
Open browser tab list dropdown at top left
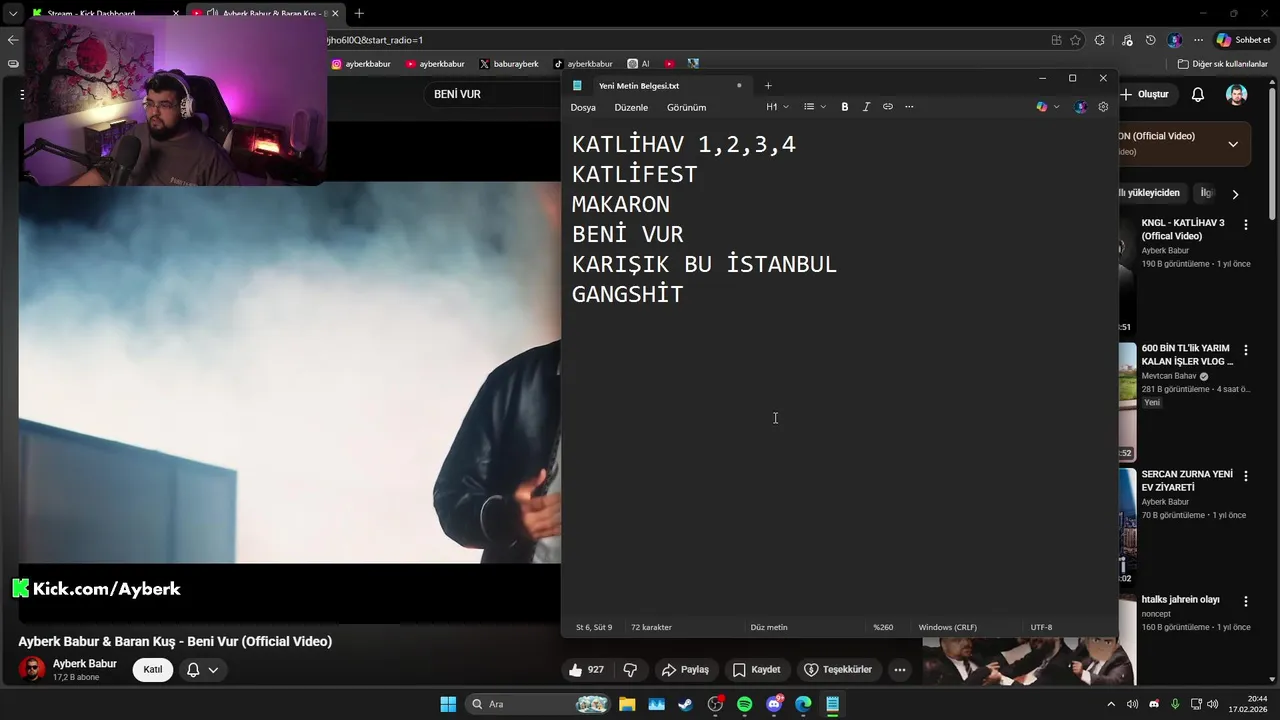coord(13,14)
